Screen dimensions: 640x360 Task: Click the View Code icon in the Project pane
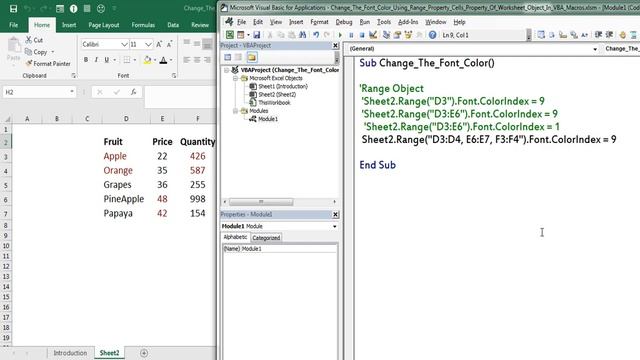coord(228,57)
